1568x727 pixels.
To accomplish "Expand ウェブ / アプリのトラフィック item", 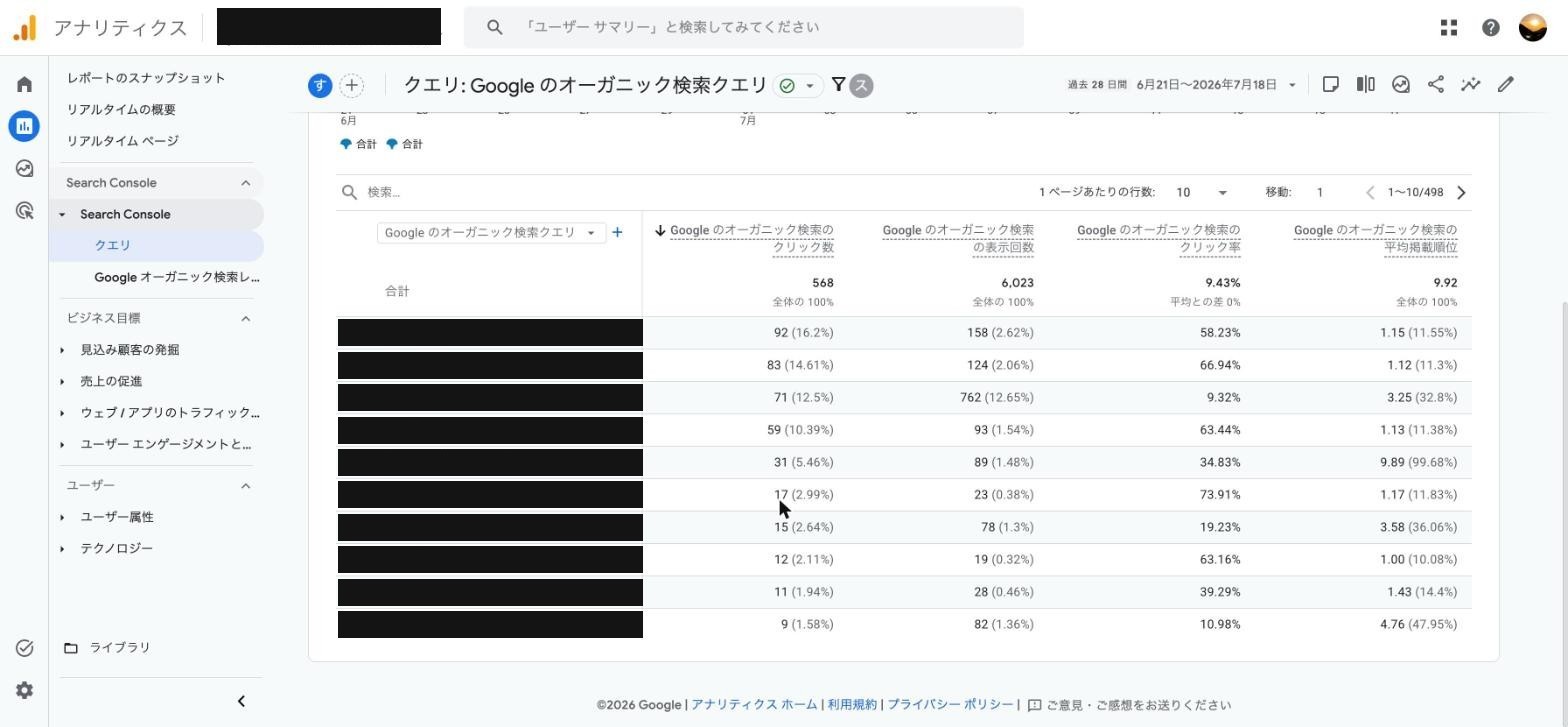I will tap(62, 413).
